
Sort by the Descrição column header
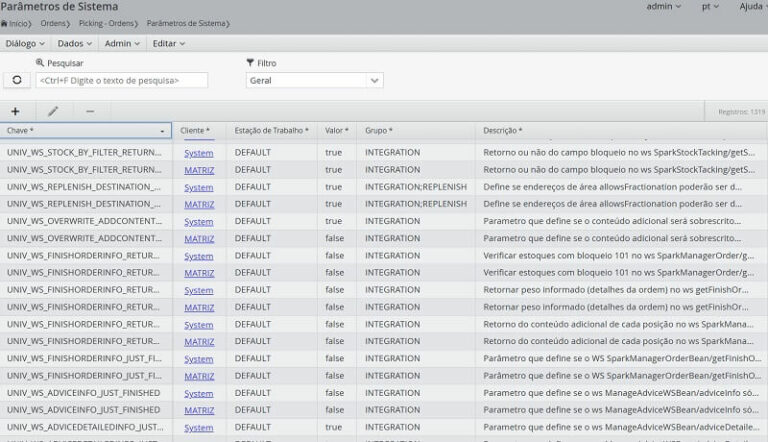pyautogui.click(x=502, y=131)
